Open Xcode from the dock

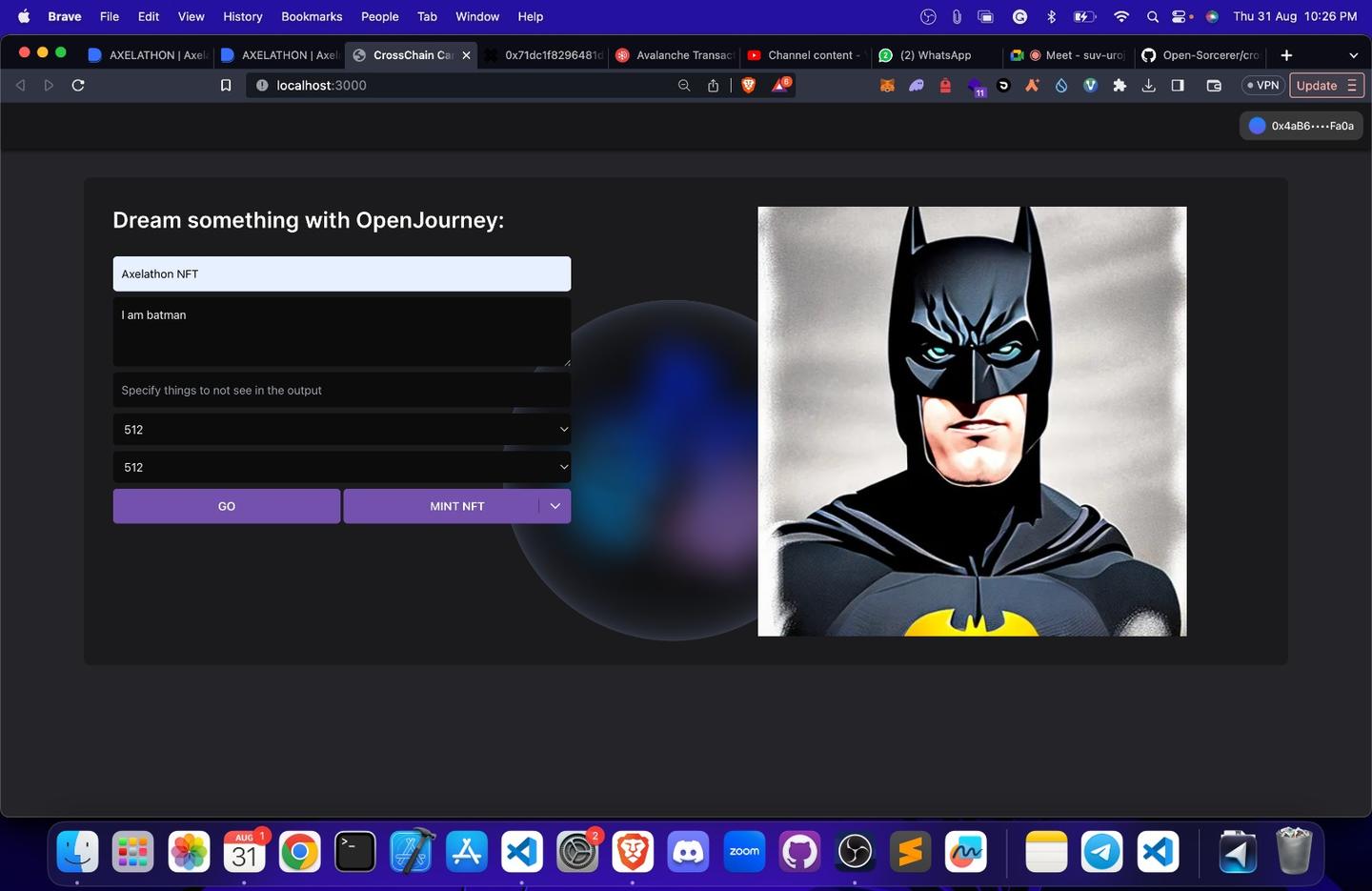pyautogui.click(x=412, y=851)
